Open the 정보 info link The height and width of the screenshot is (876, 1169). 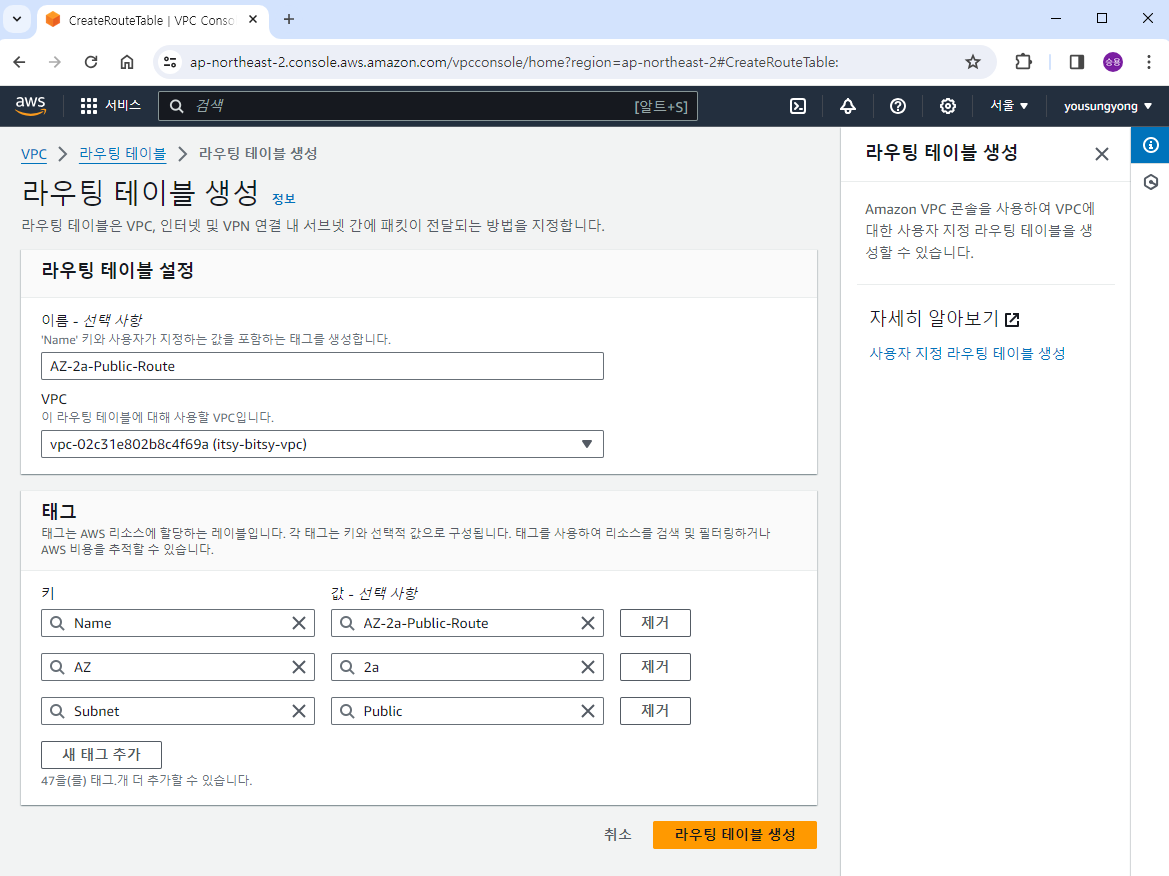[283, 199]
